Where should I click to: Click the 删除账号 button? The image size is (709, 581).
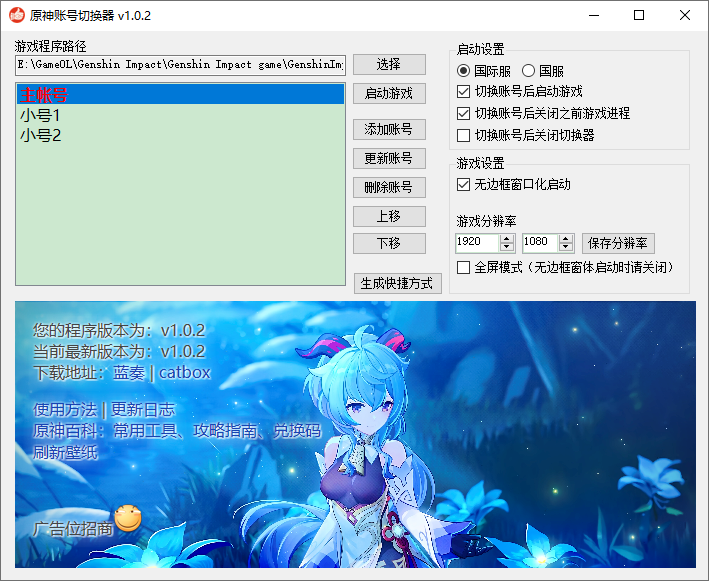point(389,188)
